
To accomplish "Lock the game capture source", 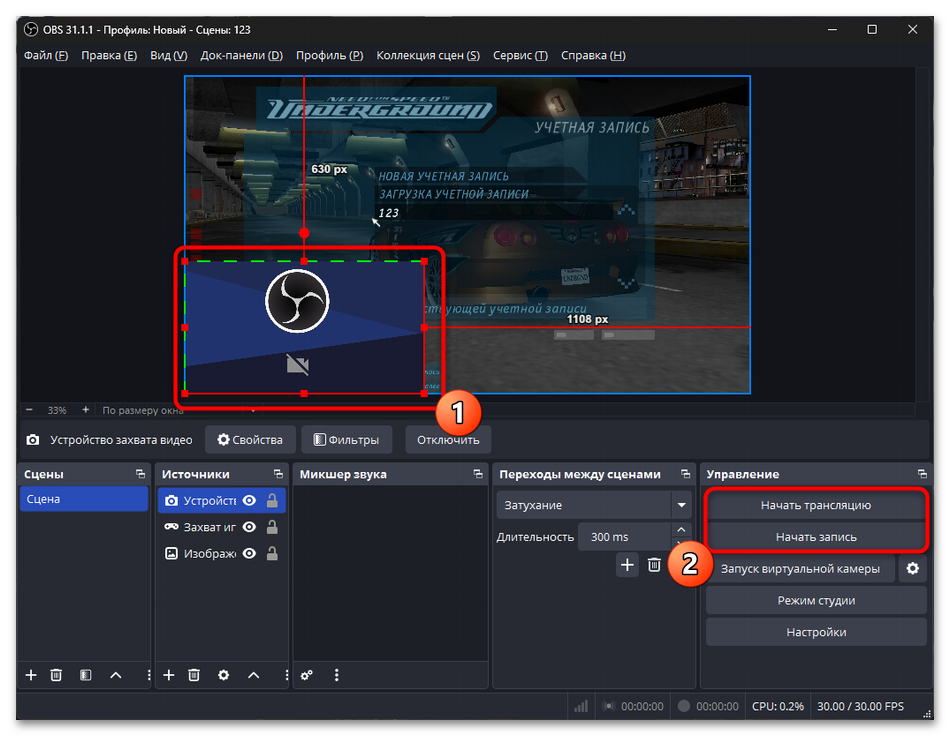I will tap(273, 527).
